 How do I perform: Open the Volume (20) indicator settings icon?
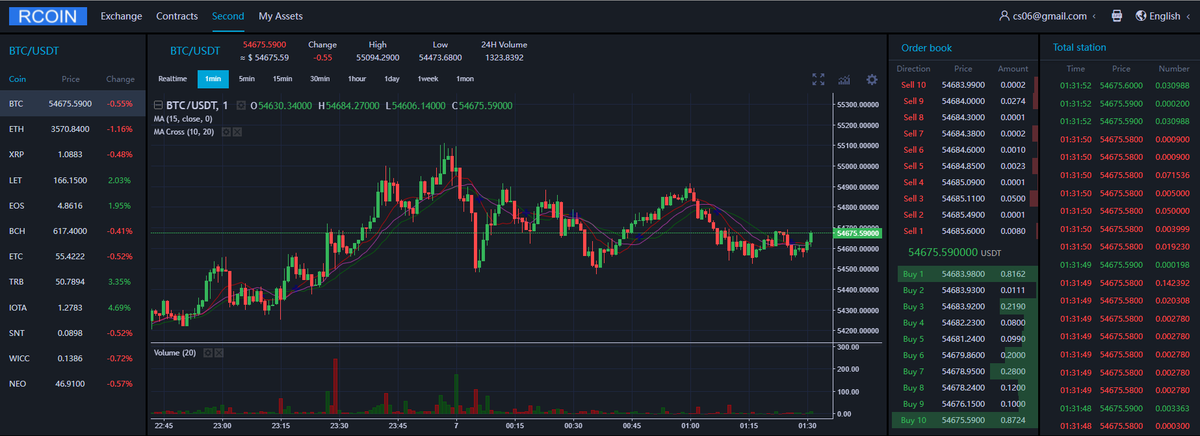208,352
